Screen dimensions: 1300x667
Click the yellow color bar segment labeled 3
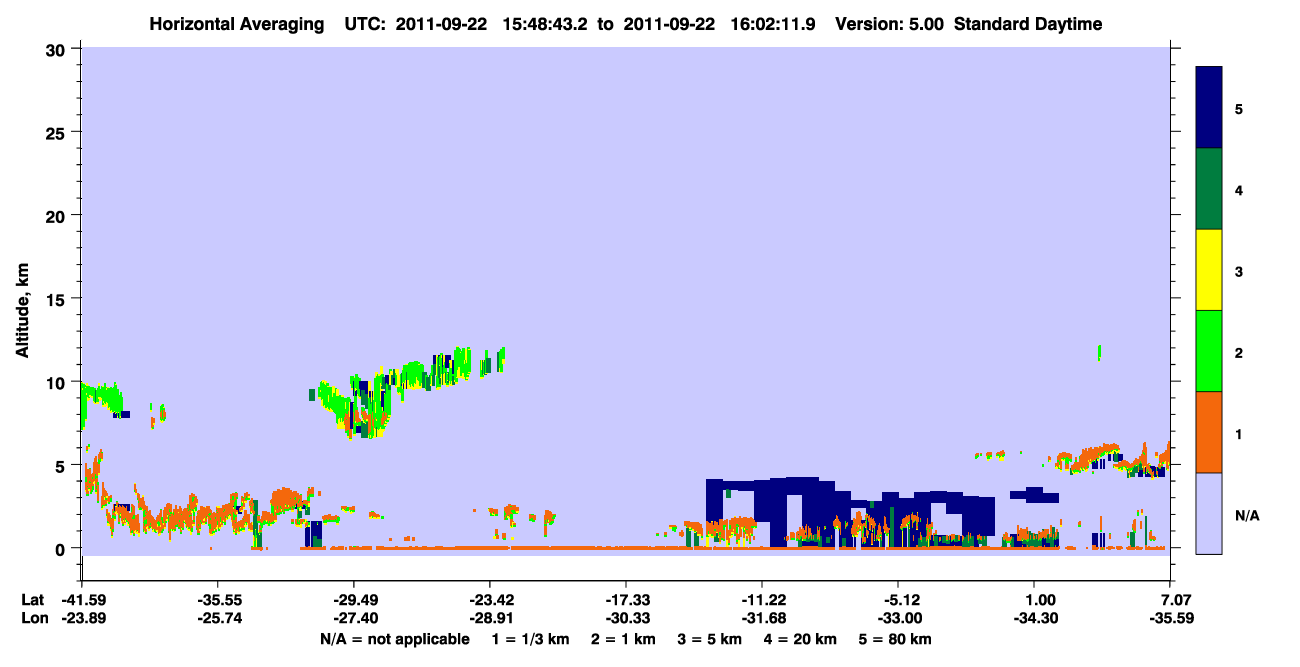coord(1209,270)
